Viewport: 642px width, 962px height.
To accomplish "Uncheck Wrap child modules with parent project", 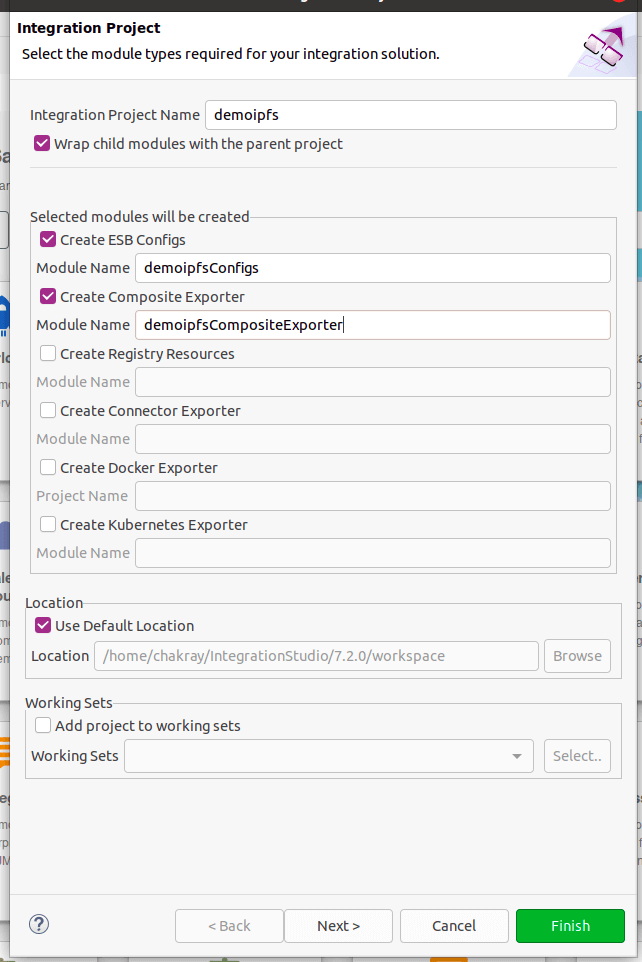I will point(42,144).
